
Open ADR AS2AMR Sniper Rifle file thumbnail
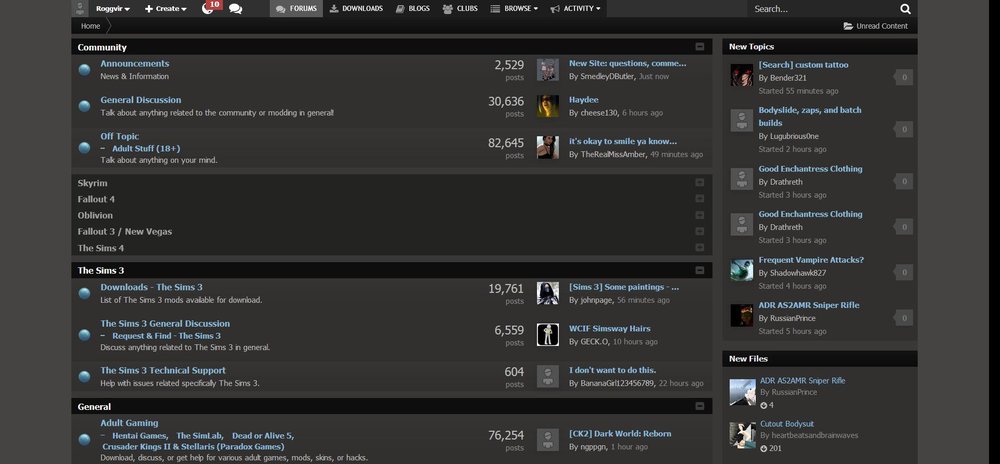742,392
